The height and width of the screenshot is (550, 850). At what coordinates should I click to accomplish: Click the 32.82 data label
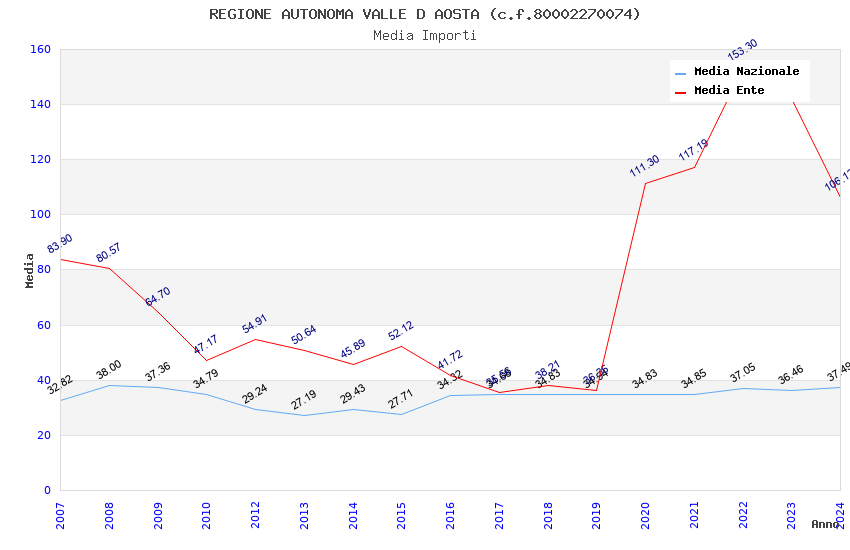60,385
